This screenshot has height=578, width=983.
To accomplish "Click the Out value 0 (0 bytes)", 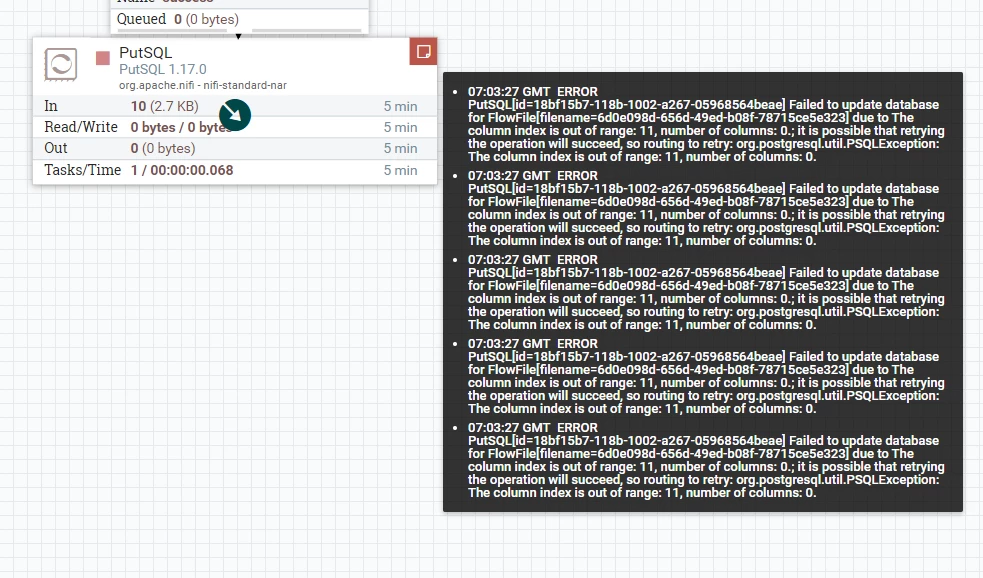I will click(x=163, y=149).
